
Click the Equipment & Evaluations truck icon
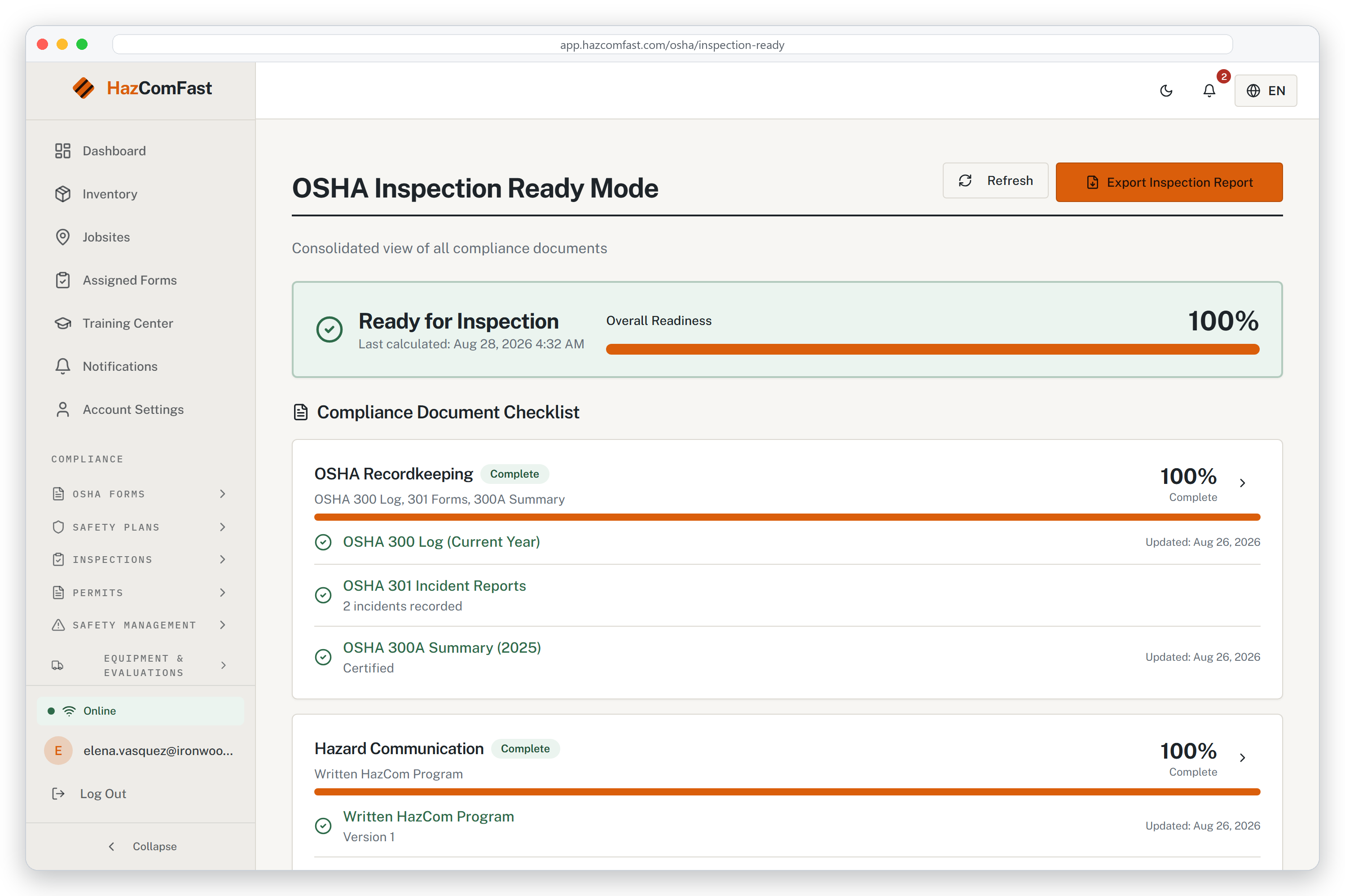click(58, 665)
